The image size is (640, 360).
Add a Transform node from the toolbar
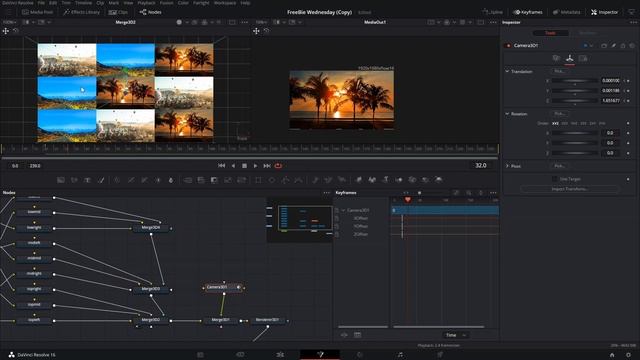click(x=242, y=180)
